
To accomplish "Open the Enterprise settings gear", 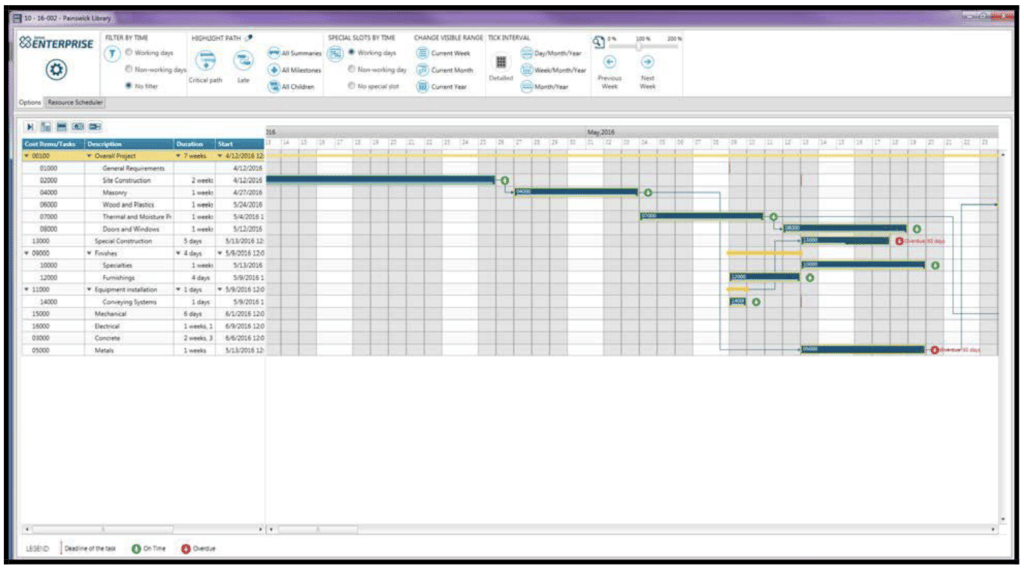I will (56, 70).
